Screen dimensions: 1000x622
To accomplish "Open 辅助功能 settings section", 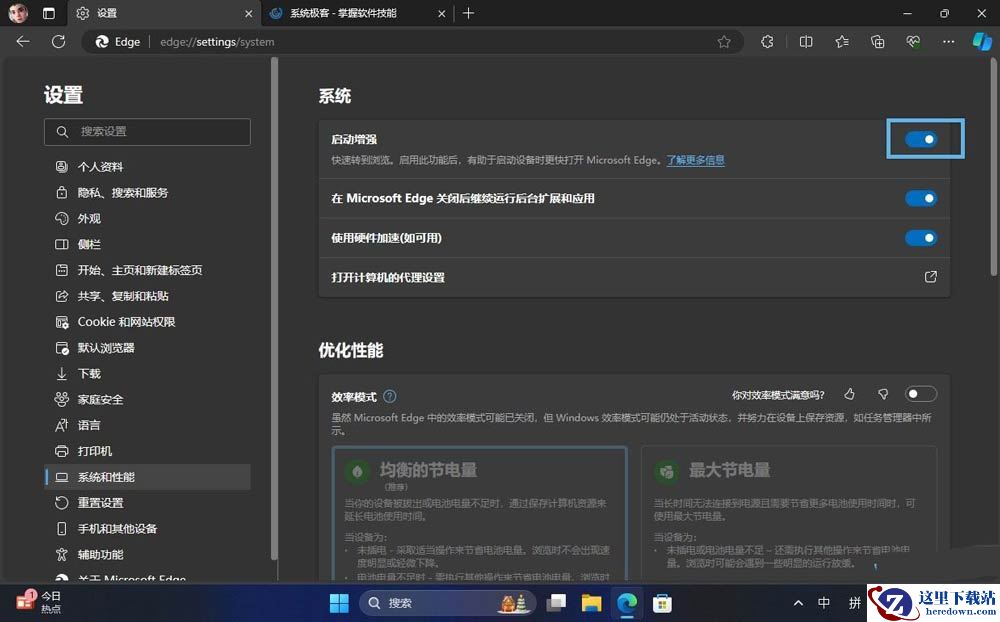I will coord(147,554).
